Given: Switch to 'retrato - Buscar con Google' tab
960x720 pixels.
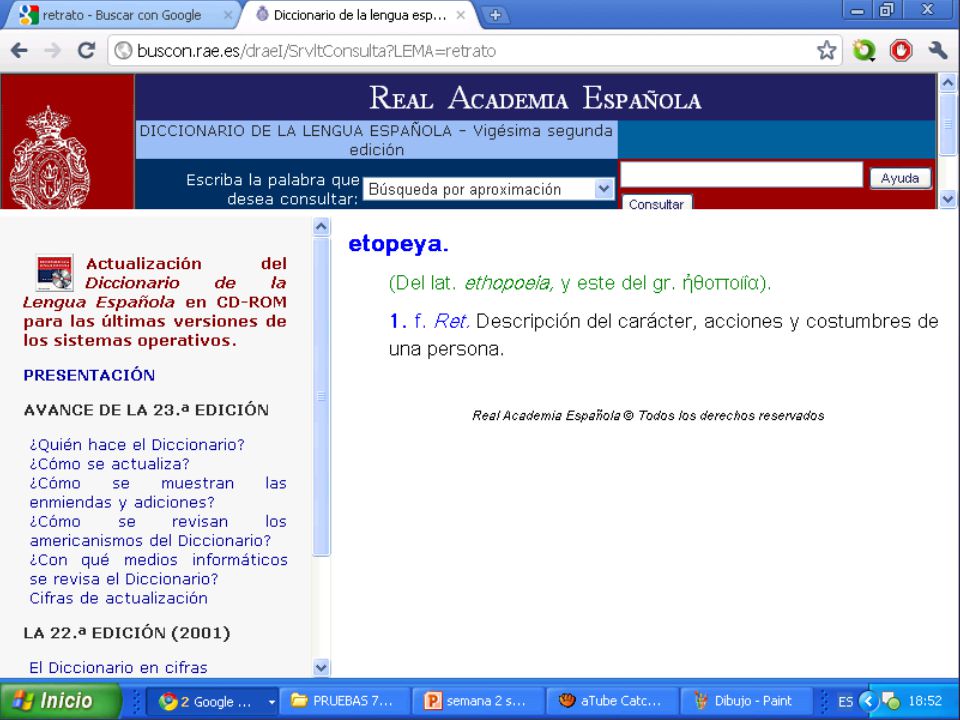Looking at the screenshot, I should (x=120, y=15).
